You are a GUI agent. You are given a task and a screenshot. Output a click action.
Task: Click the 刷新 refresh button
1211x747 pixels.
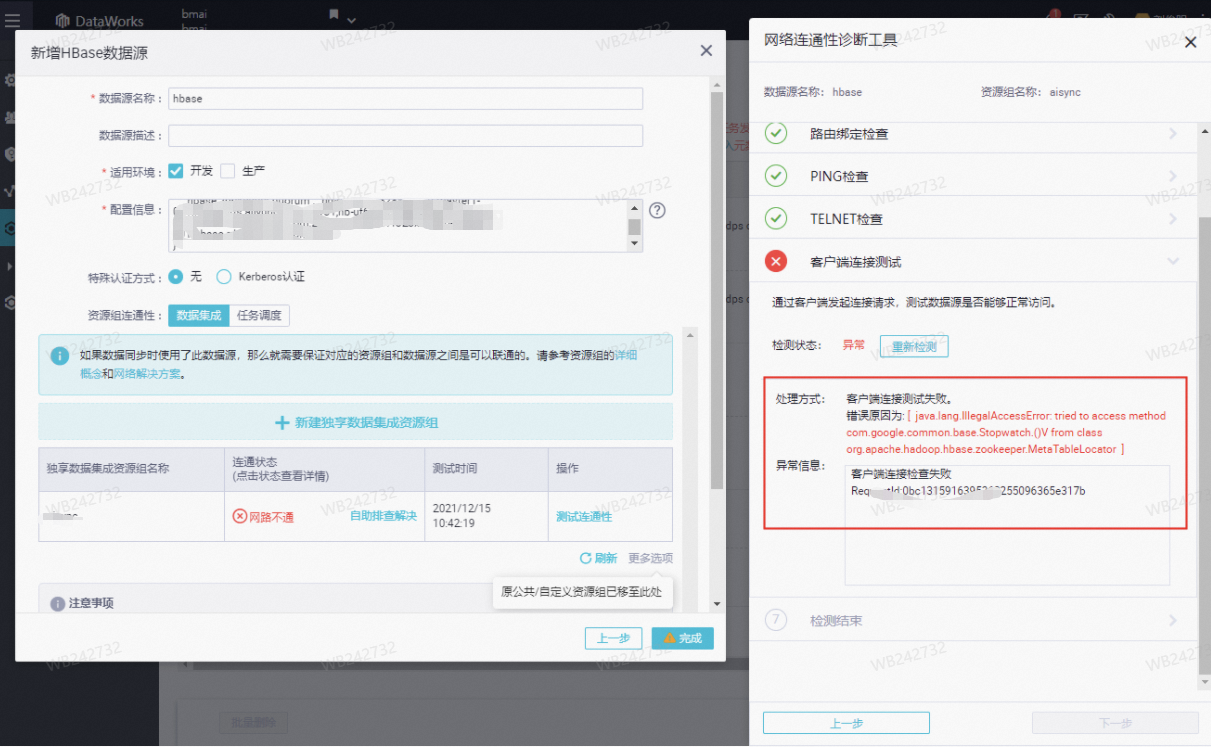click(x=598, y=558)
